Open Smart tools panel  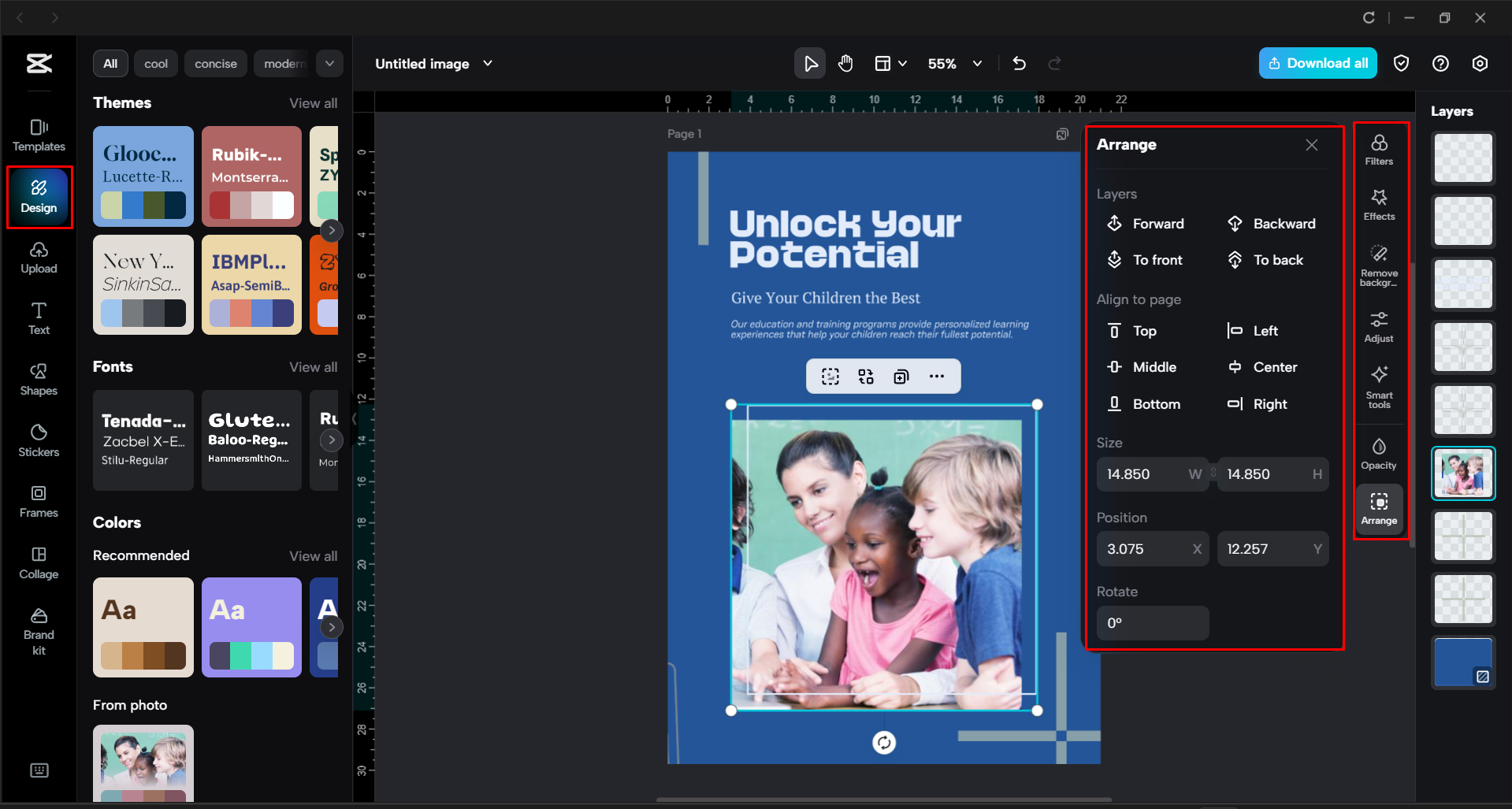[x=1379, y=386]
